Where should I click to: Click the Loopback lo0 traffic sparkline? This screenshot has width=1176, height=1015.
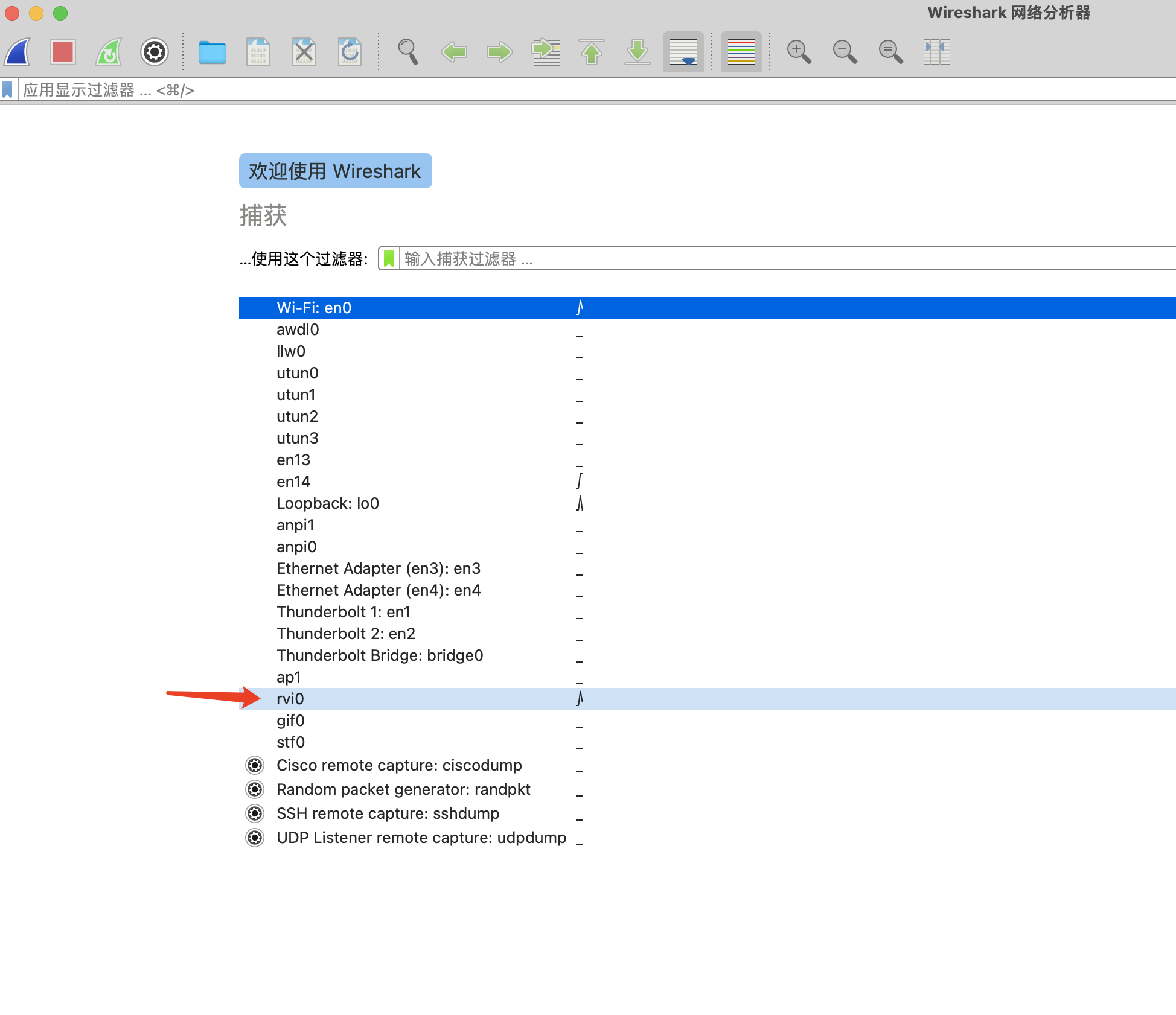580,503
